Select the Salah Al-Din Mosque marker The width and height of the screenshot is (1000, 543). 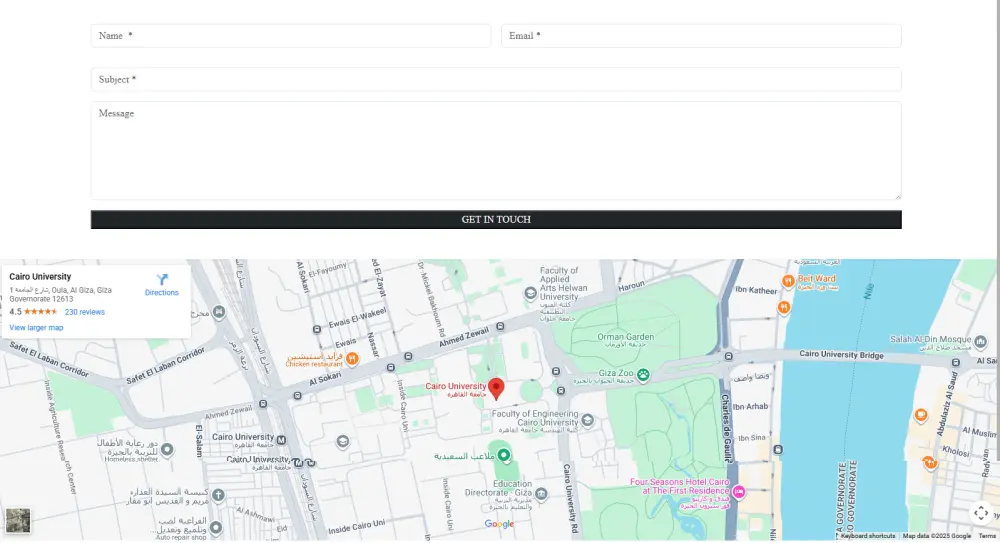(x=980, y=341)
